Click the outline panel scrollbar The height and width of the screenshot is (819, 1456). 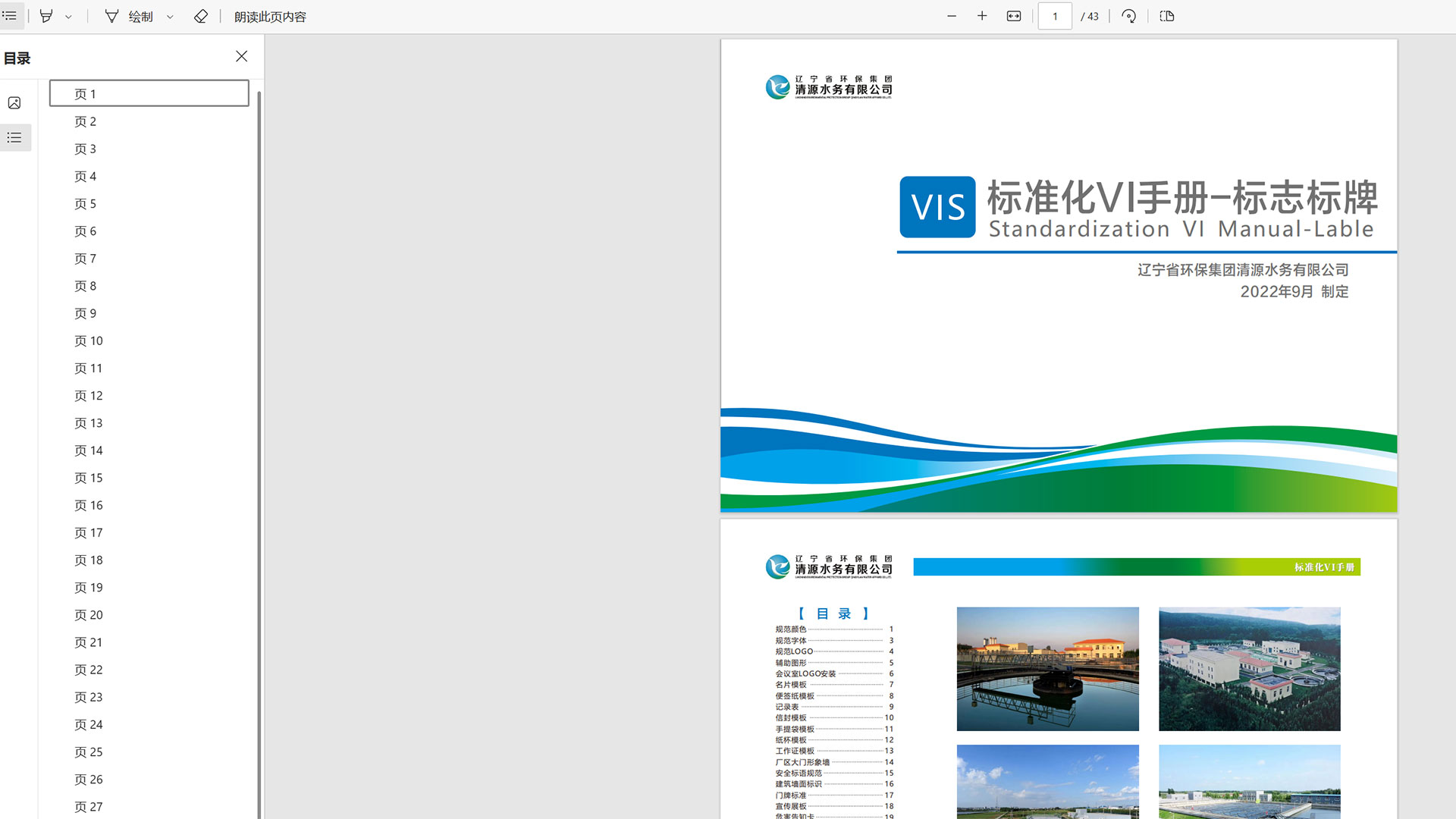259,455
